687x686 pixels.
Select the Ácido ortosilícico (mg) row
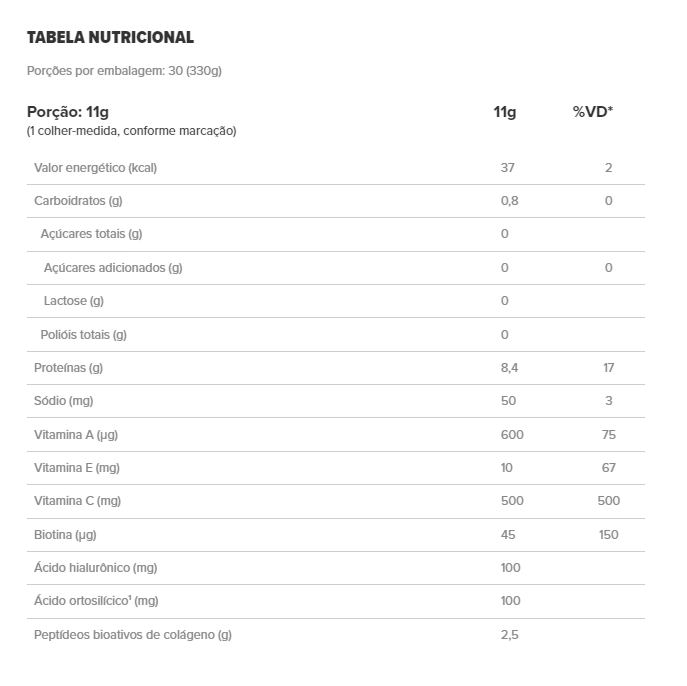click(336, 601)
